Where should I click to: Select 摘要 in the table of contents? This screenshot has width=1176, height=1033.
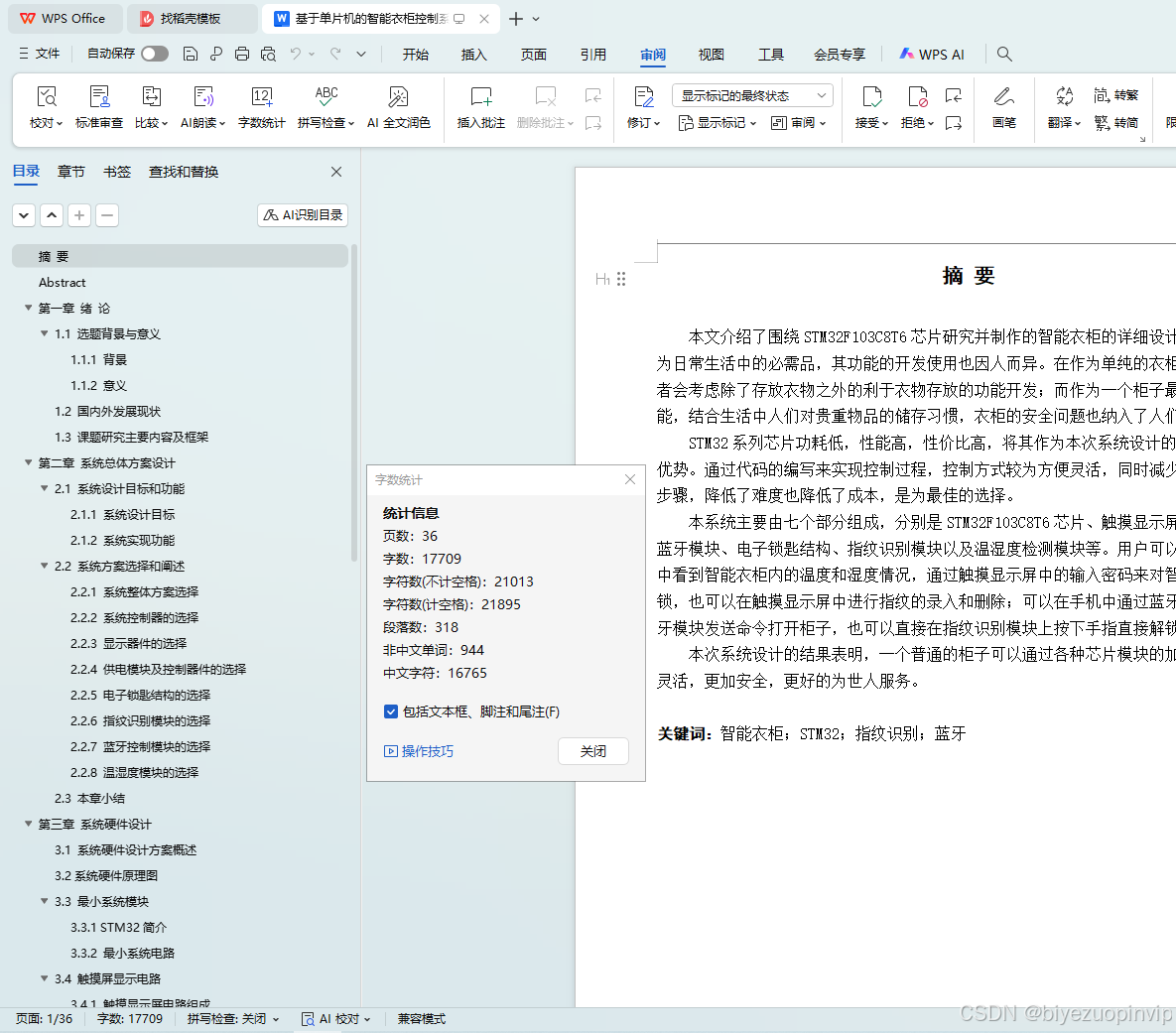pyautogui.click(x=54, y=255)
